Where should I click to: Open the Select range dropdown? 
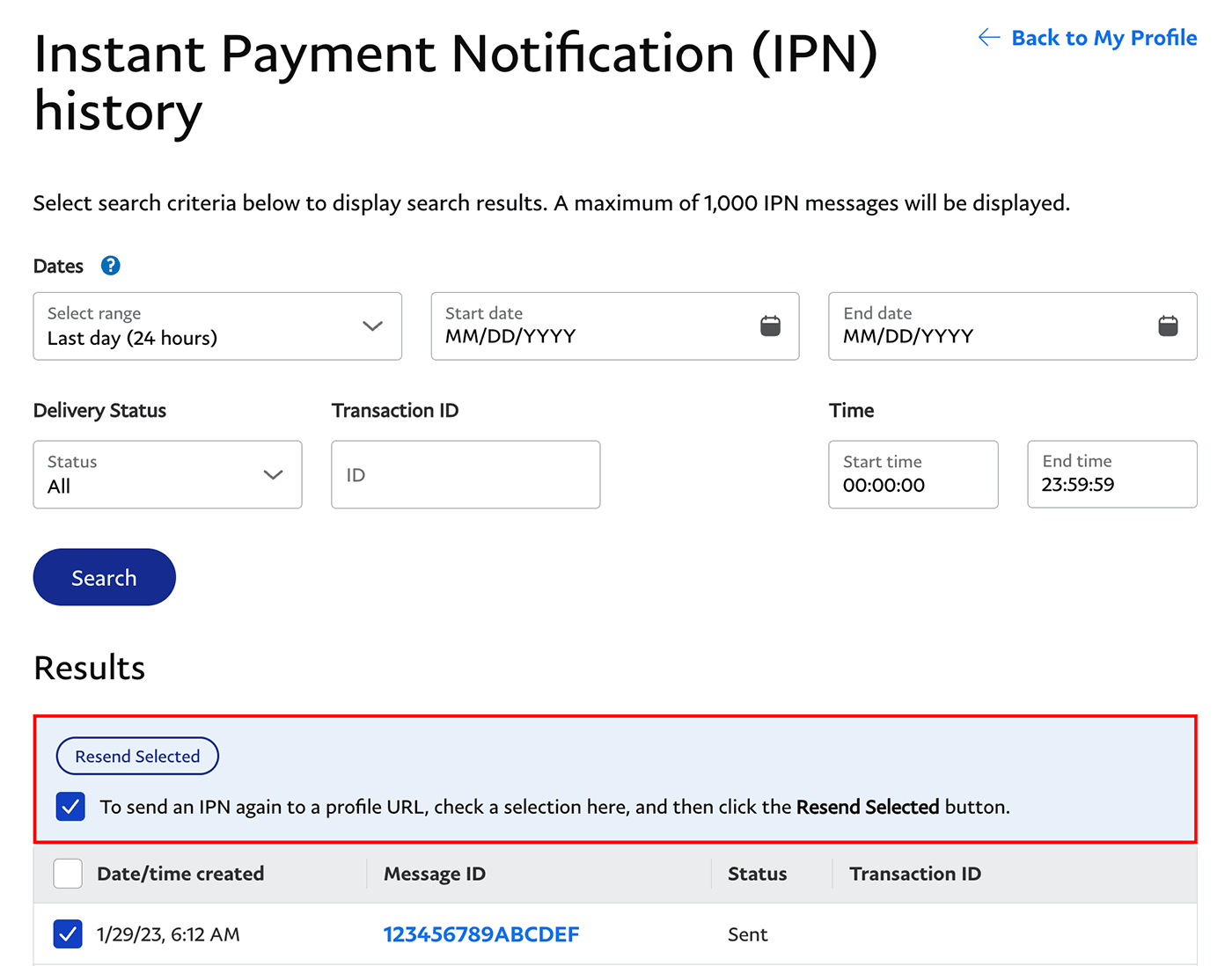pyautogui.click(x=216, y=326)
